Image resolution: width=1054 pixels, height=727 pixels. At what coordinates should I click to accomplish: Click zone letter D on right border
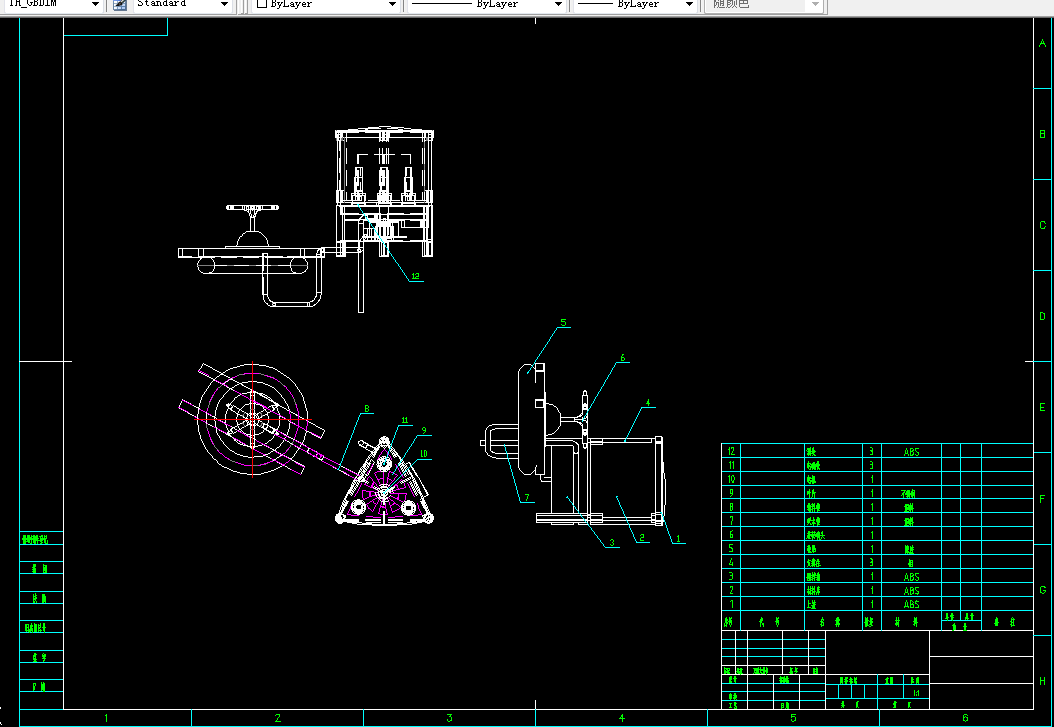[1043, 316]
